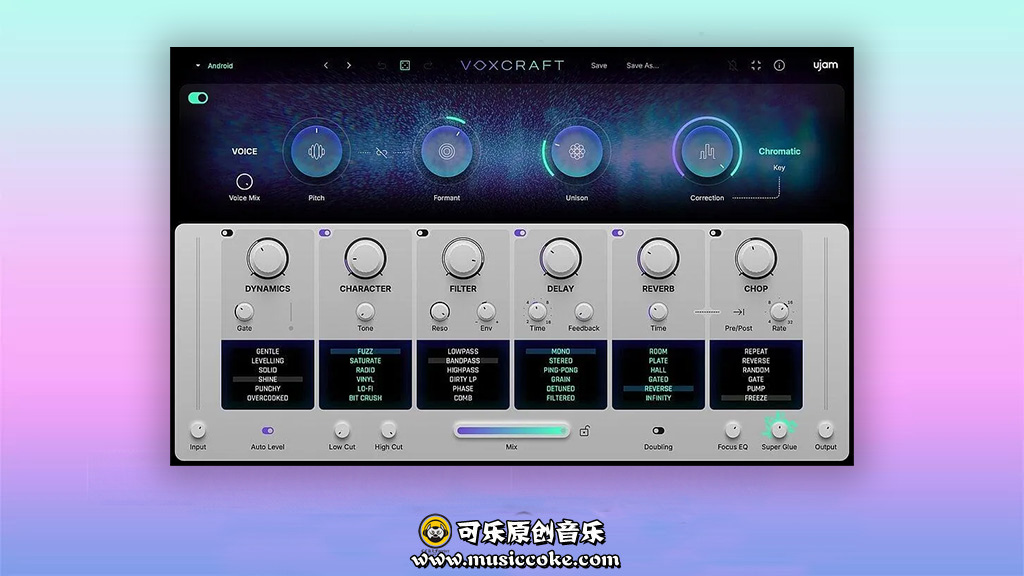Click the Chop Pre/Post routing arrow icon
The image size is (1024, 576).
point(738,312)
